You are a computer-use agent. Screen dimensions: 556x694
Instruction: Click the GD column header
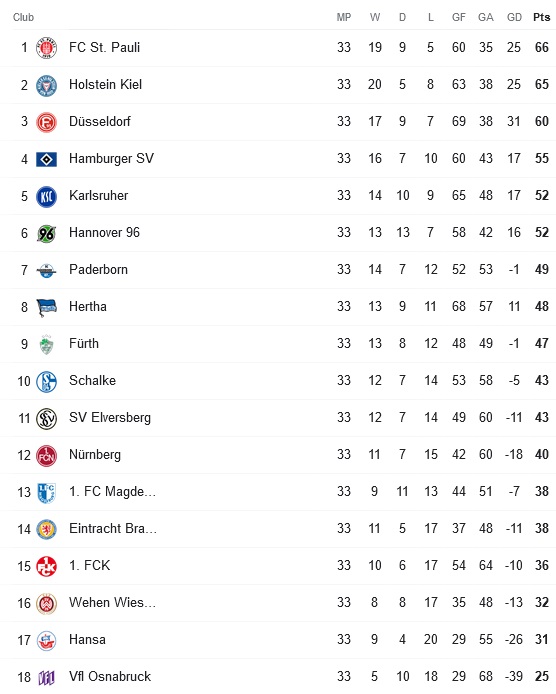pyautogui.click(x=514, y=17)
